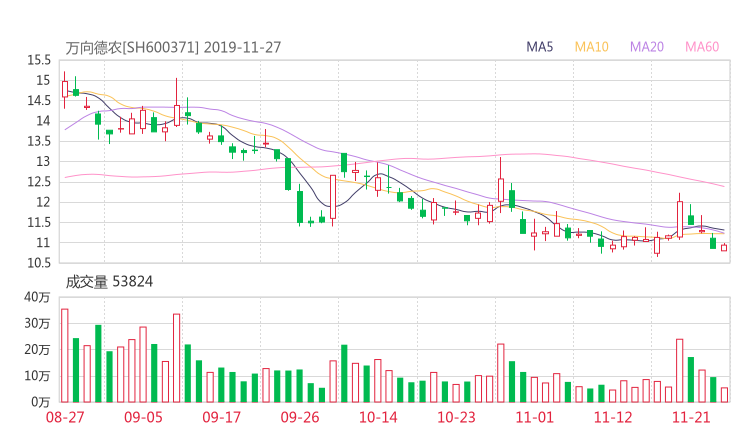Click the 09-05 date axis label
Image resolution: width=740 pixels, height=440 pixels.
143,417
